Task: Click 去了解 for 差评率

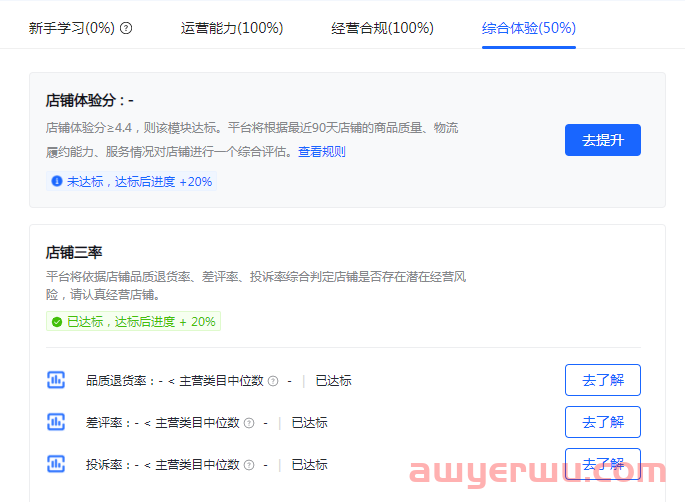Action: pyautogui.click(x=603, y=422)
